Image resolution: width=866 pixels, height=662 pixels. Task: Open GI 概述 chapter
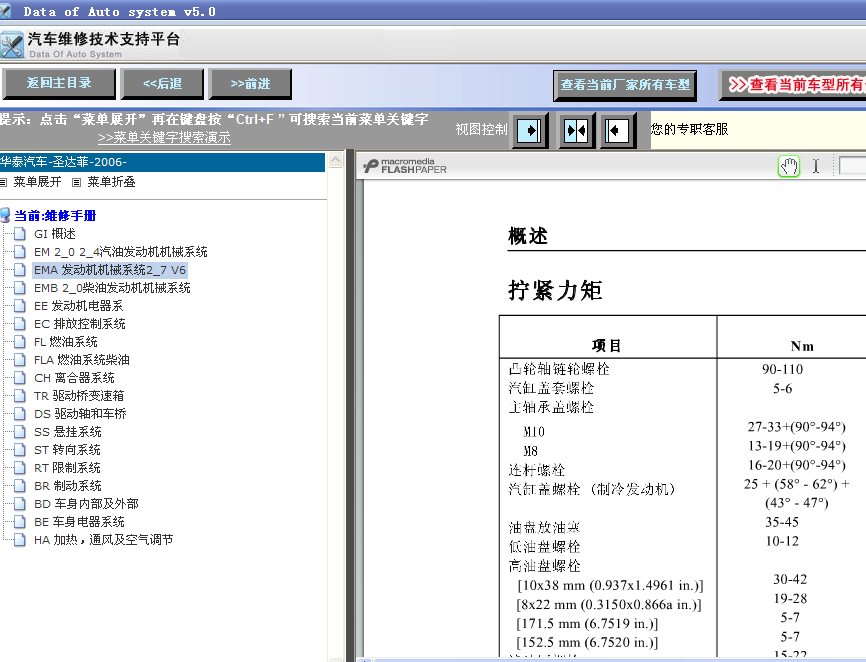[55, 234]
